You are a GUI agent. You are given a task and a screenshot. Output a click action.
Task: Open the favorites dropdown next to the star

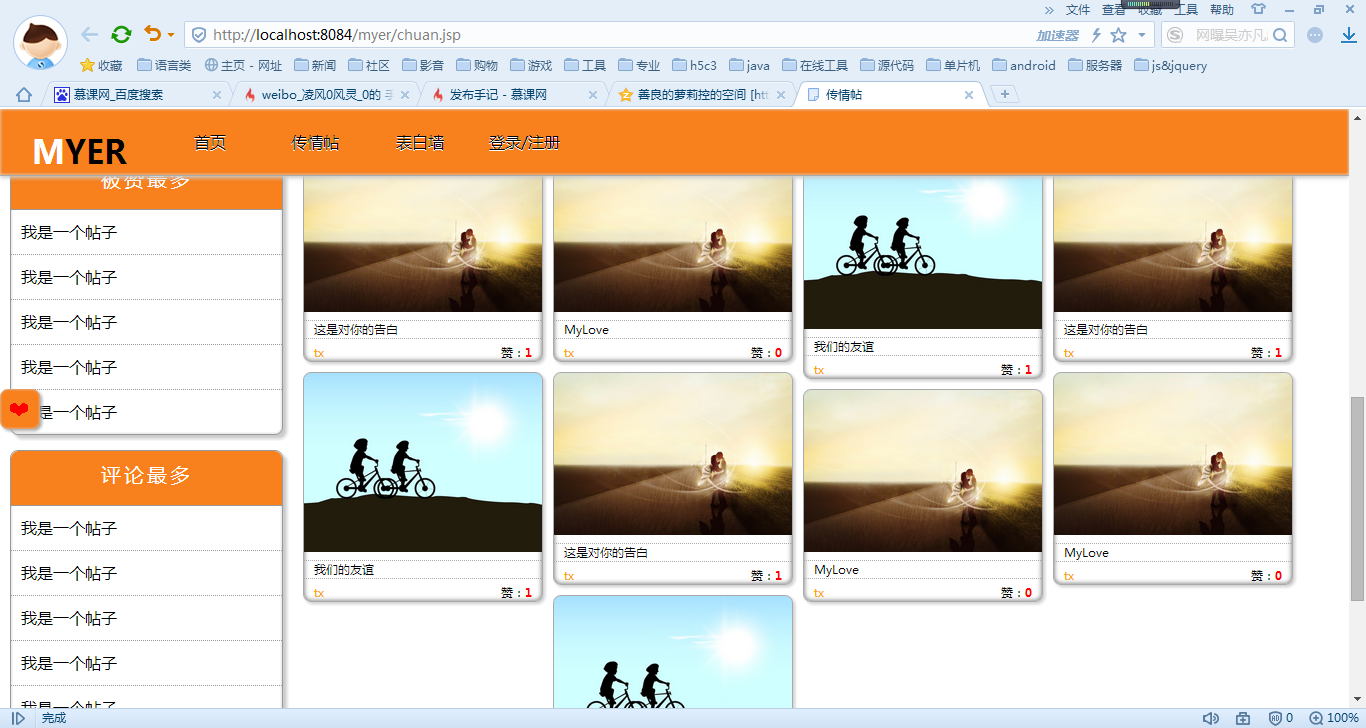point(1143,33)
